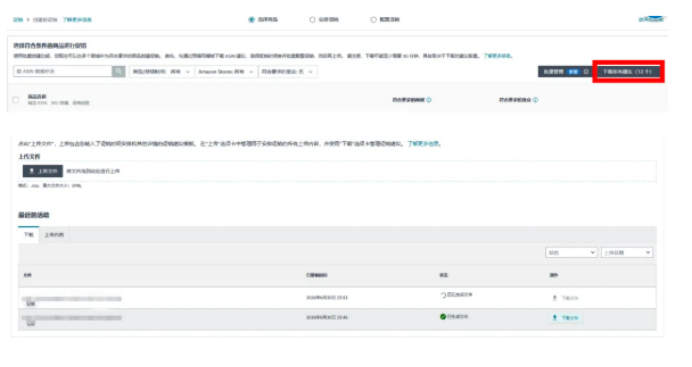Screen dimensions: 692x367
Task: Tick the select-all products checkbox in the table header
Action: [x=16, y=100]
